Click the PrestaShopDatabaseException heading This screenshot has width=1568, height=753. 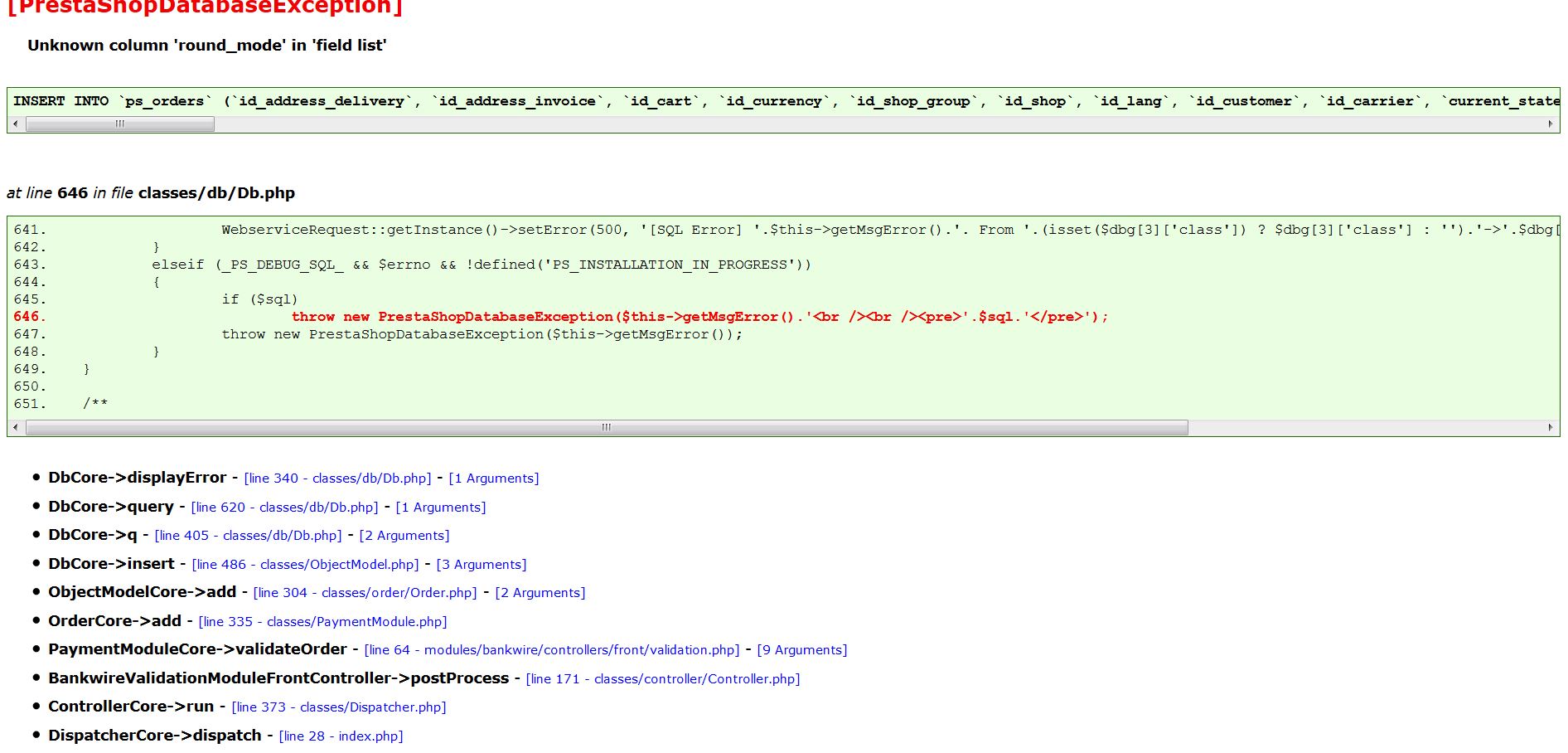coord(205,7)
